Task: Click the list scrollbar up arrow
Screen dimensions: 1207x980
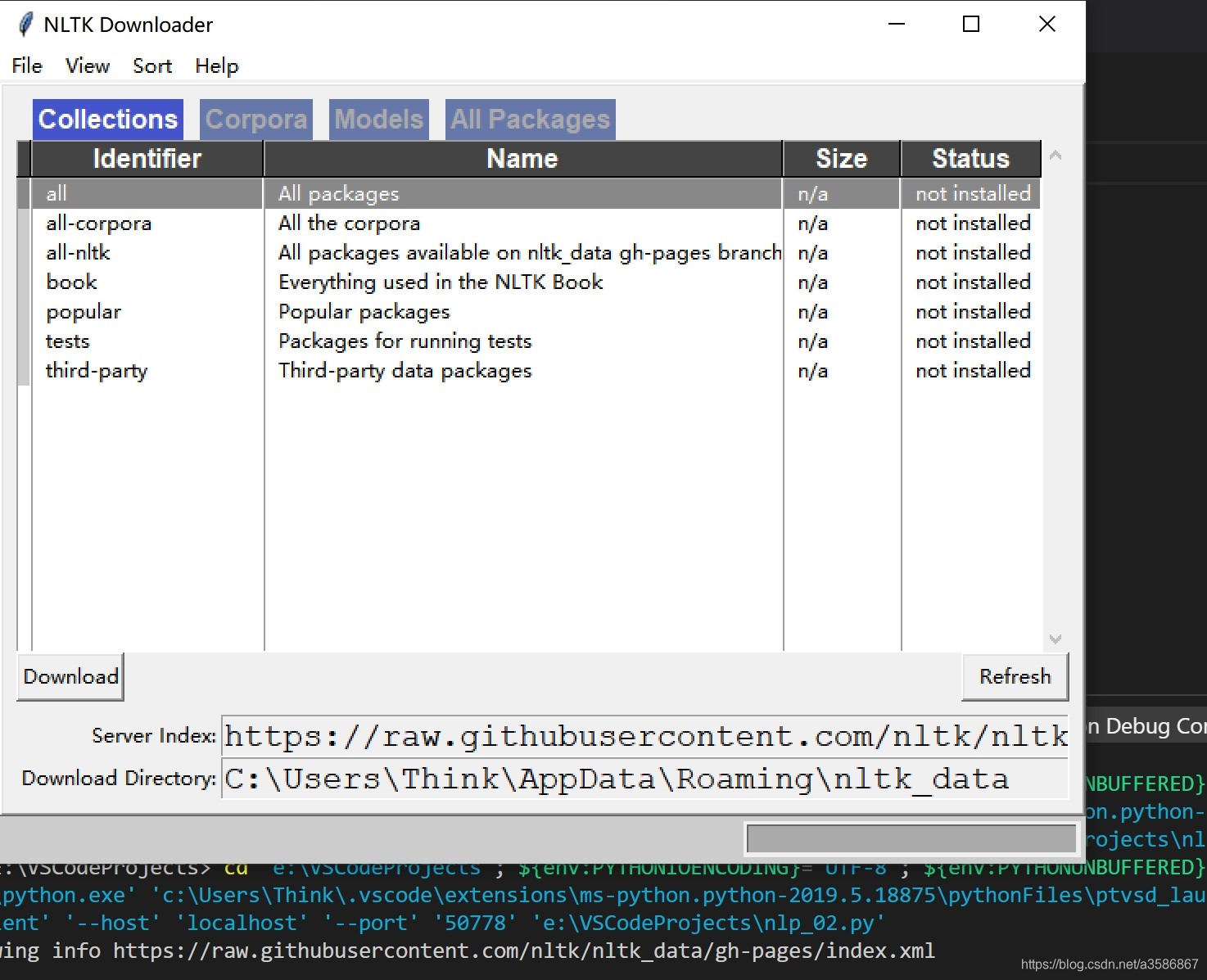Action: pos(1056,155)
